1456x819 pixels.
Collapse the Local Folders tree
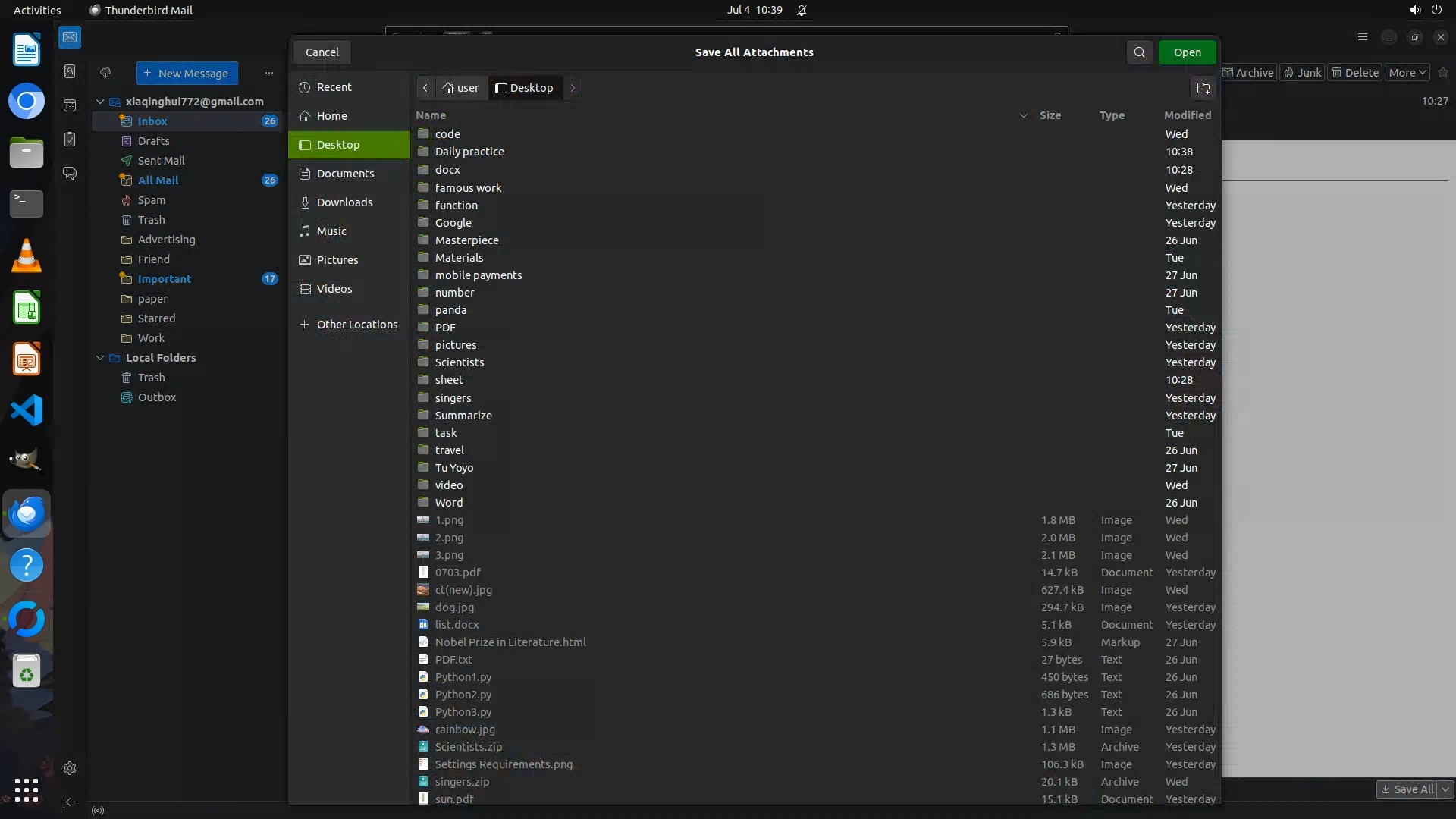click(x=100, y=358)
